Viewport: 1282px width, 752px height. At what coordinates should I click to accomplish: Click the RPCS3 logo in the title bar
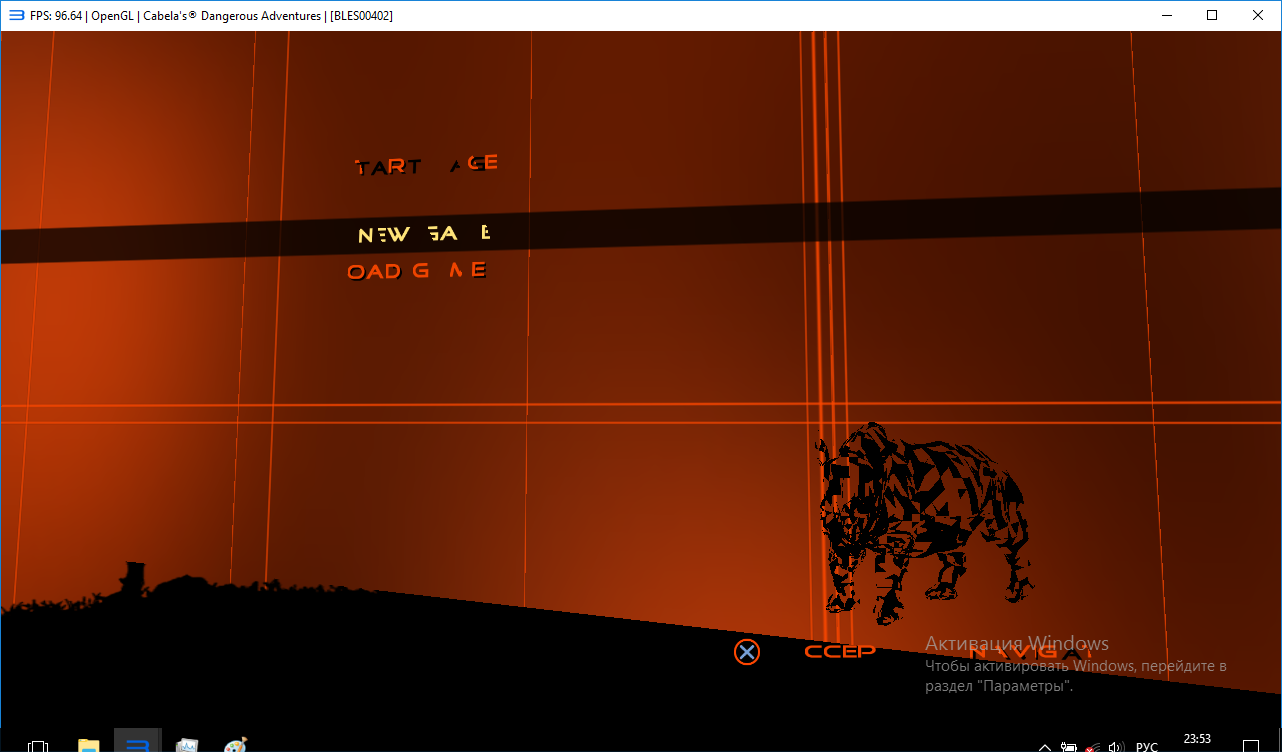(x=15, y=15)
